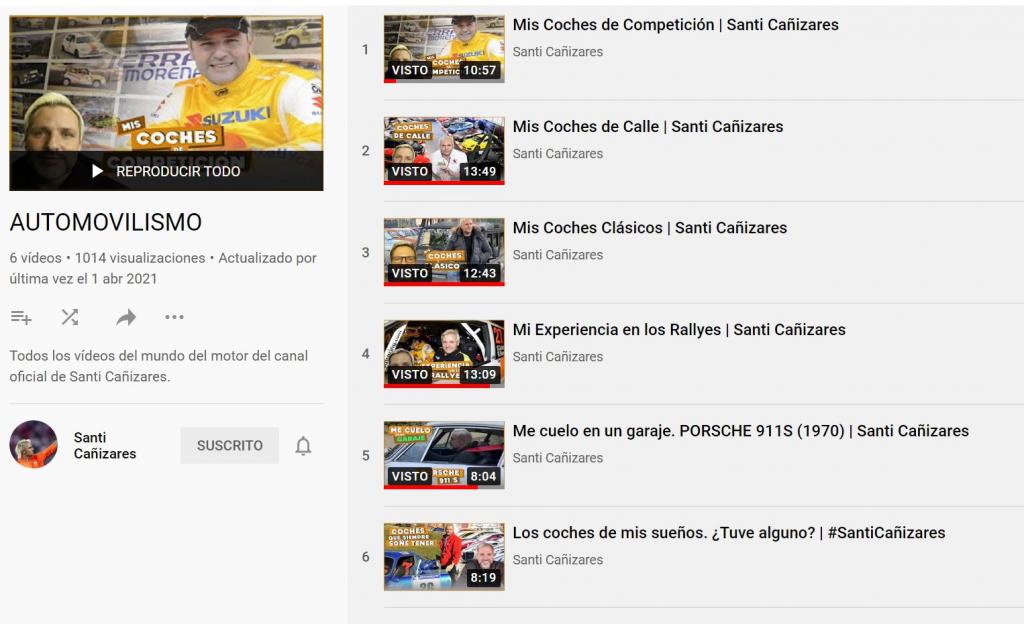The image size is (1024, 624).
Task: Click the Porsche 911S video thumbnail
Action: [x=444, y=455]
